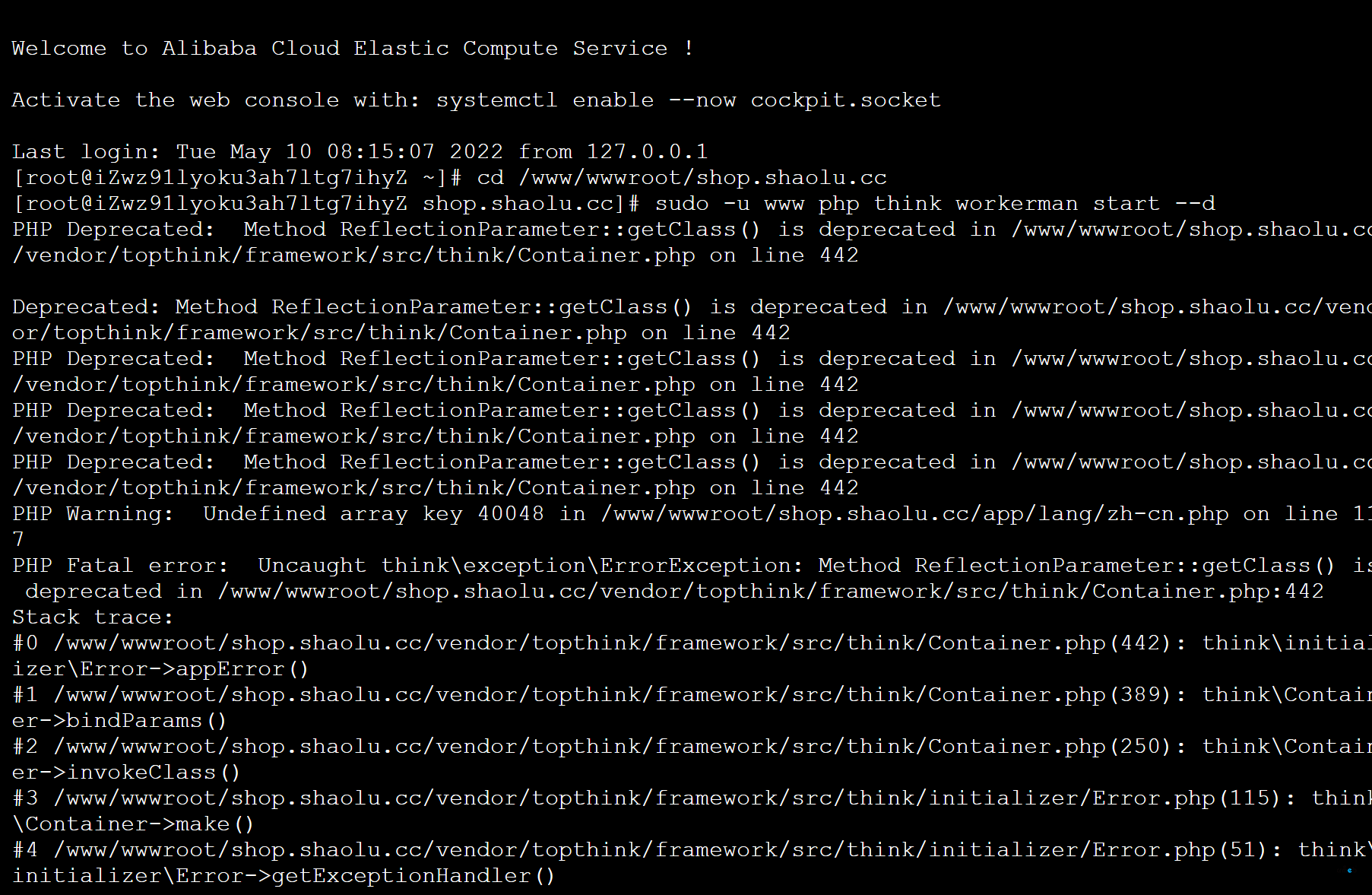Click the PHP Fatal error label
This screenshot has height=895, width=1372.
point(120,566)
